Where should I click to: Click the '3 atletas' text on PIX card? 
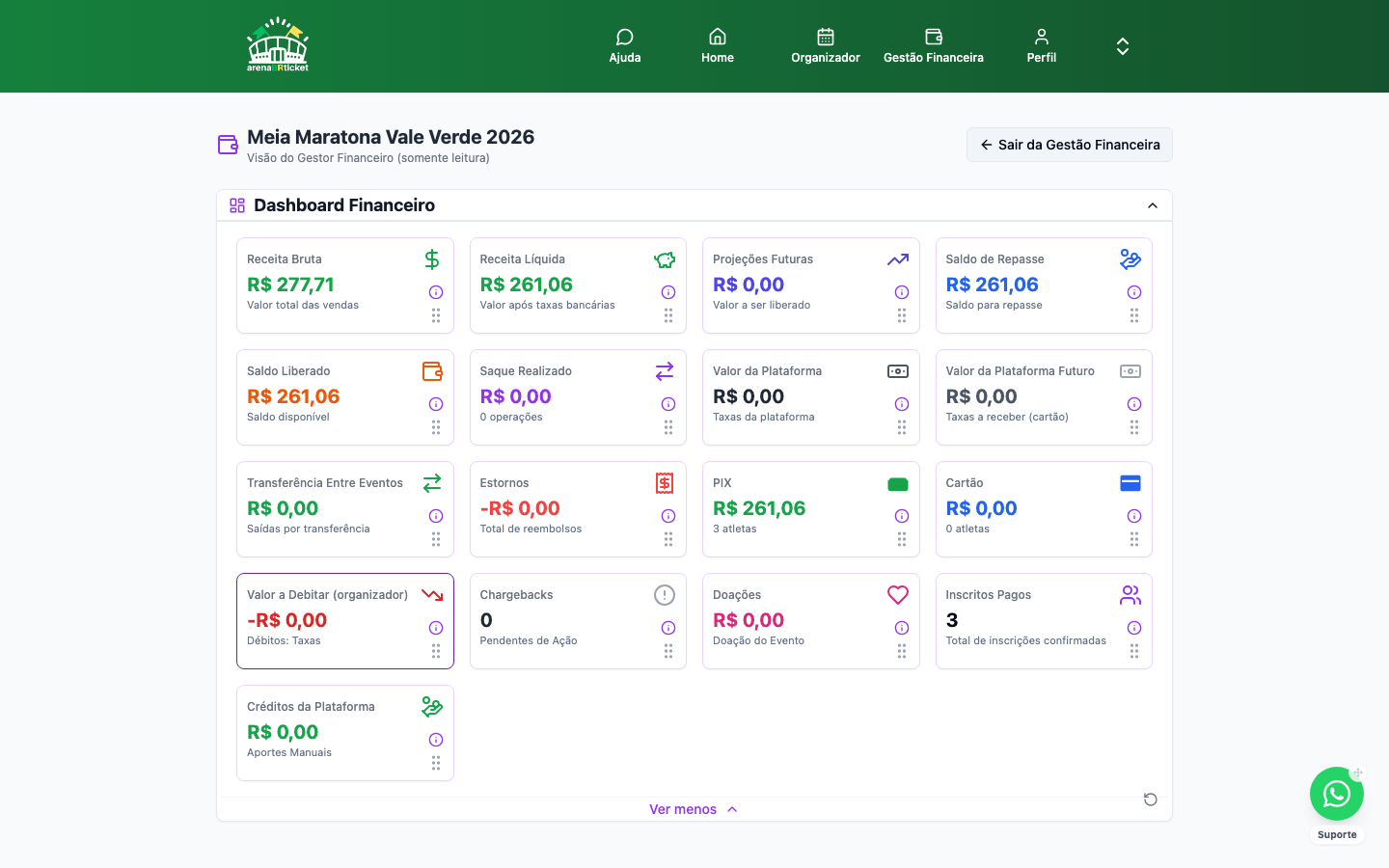tap(735, 529)
